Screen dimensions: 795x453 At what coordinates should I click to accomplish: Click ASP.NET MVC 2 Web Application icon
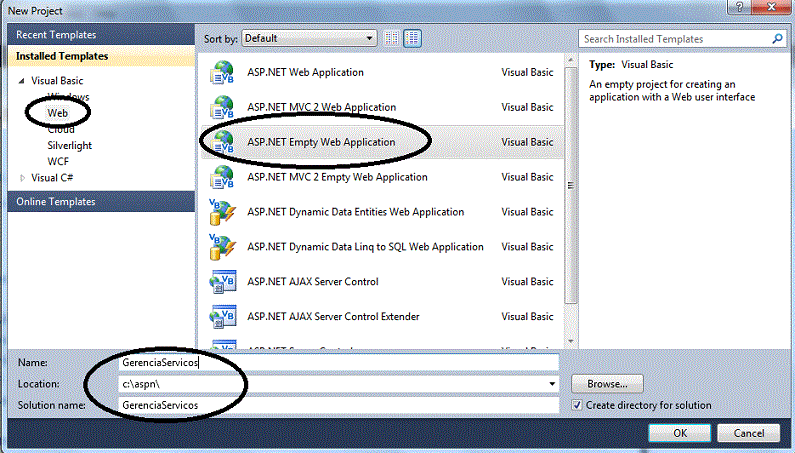point(222,108)
